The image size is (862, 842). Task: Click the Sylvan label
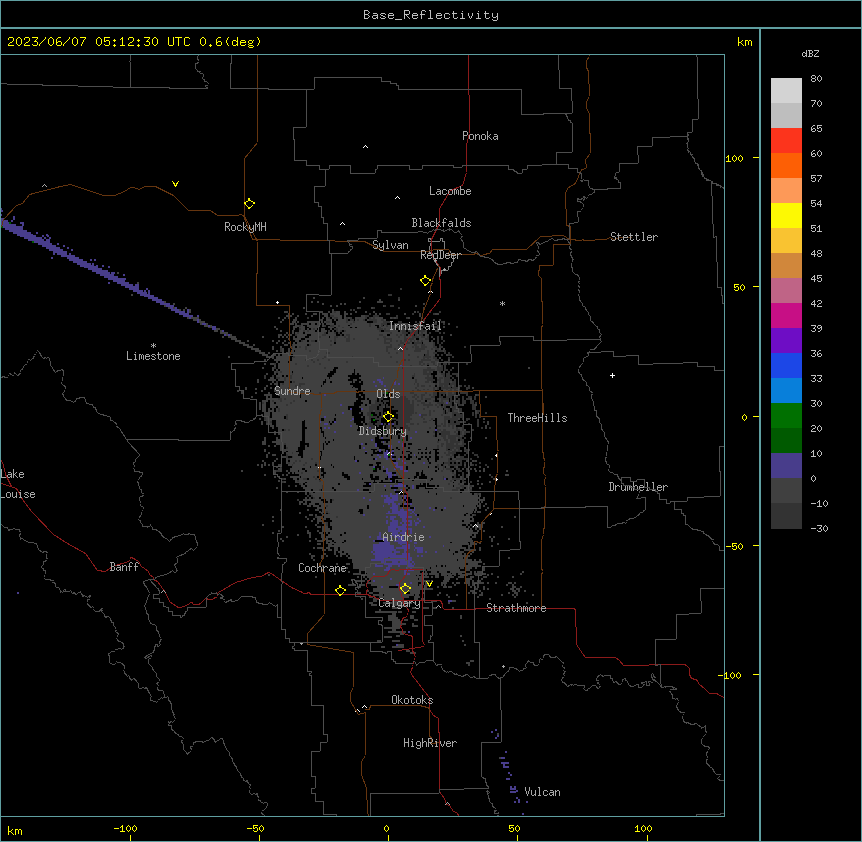coord(390,245)
